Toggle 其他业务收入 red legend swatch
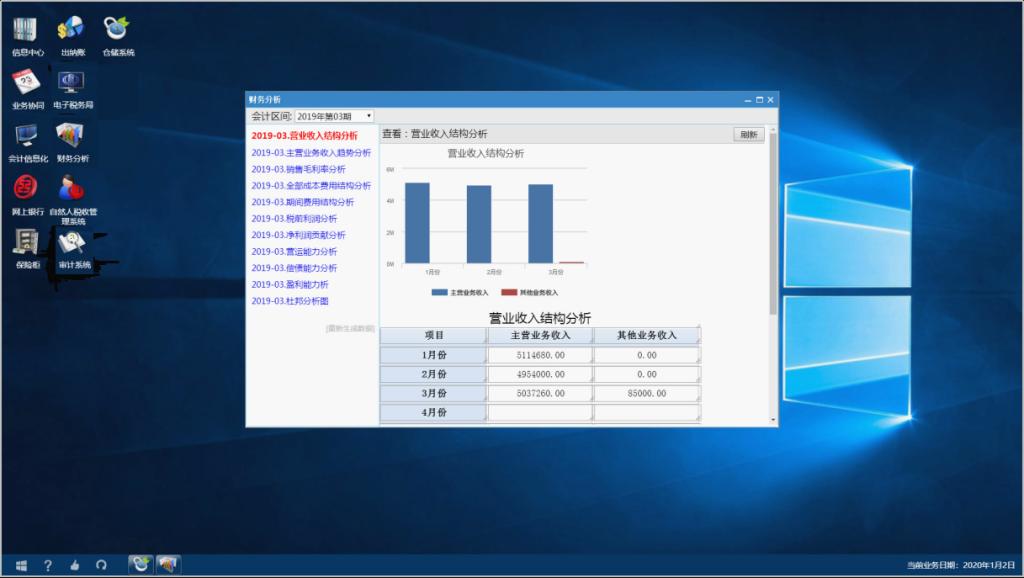Screen dimensions: 1024x578 coord(509,292)
